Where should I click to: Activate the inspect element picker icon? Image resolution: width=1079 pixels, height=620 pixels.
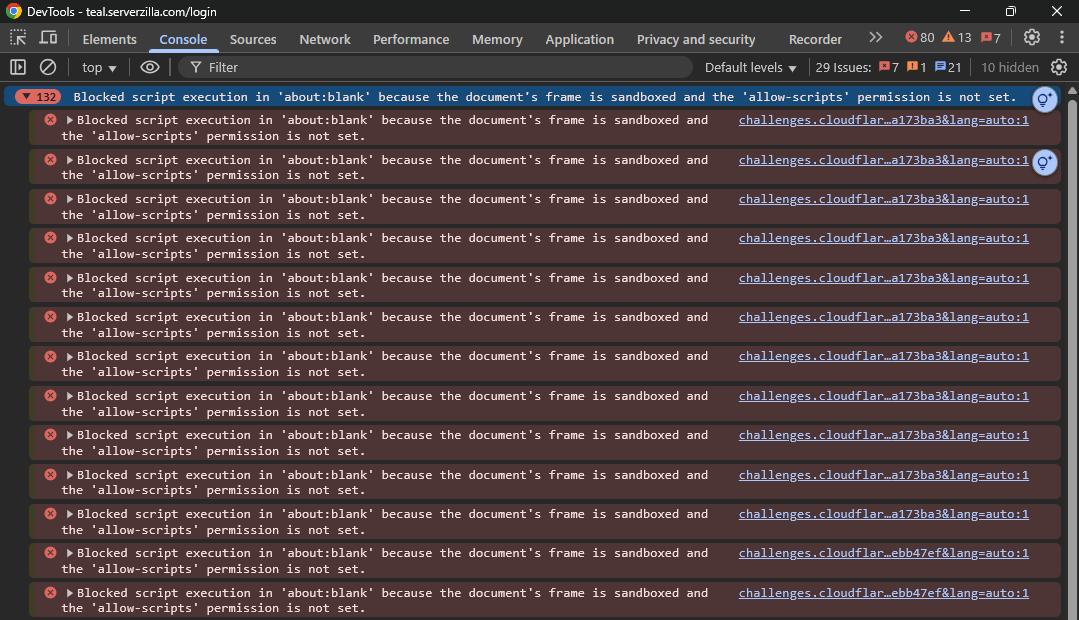point(18,39)
